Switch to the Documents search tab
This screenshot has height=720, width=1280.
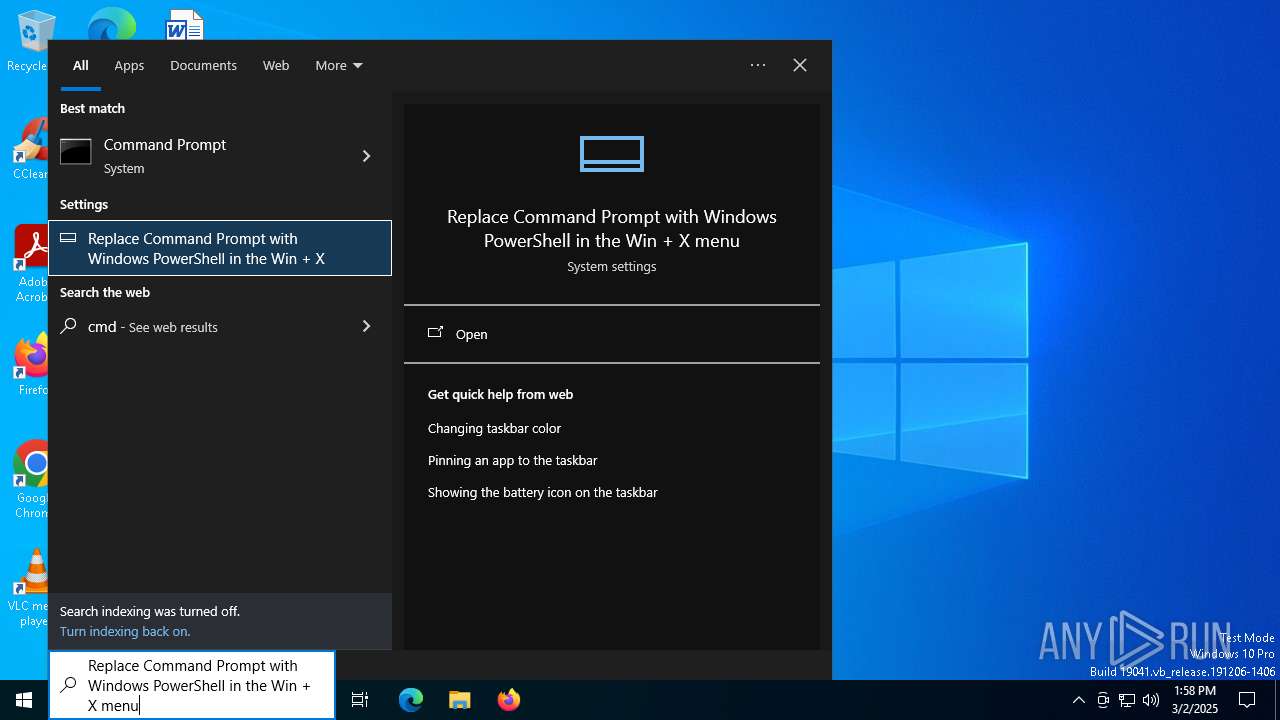pyautogui.click(x=203, y=65)
